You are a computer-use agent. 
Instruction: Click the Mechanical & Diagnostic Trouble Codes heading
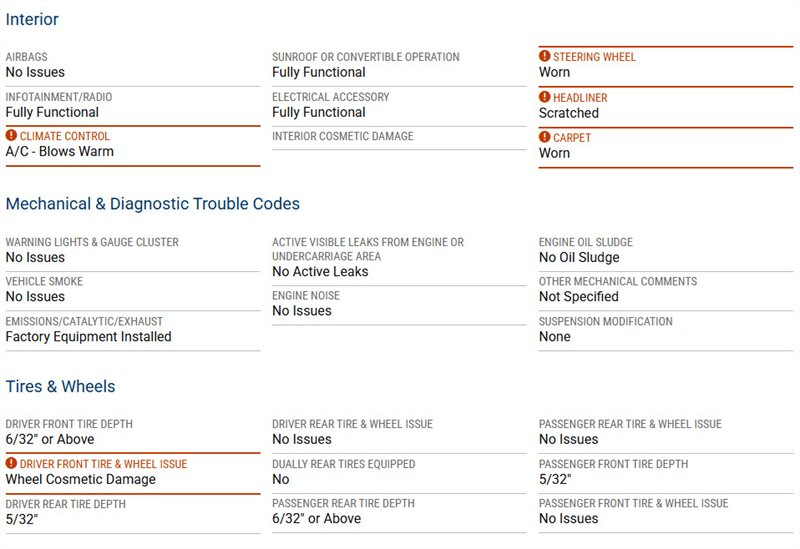(152, 204)
